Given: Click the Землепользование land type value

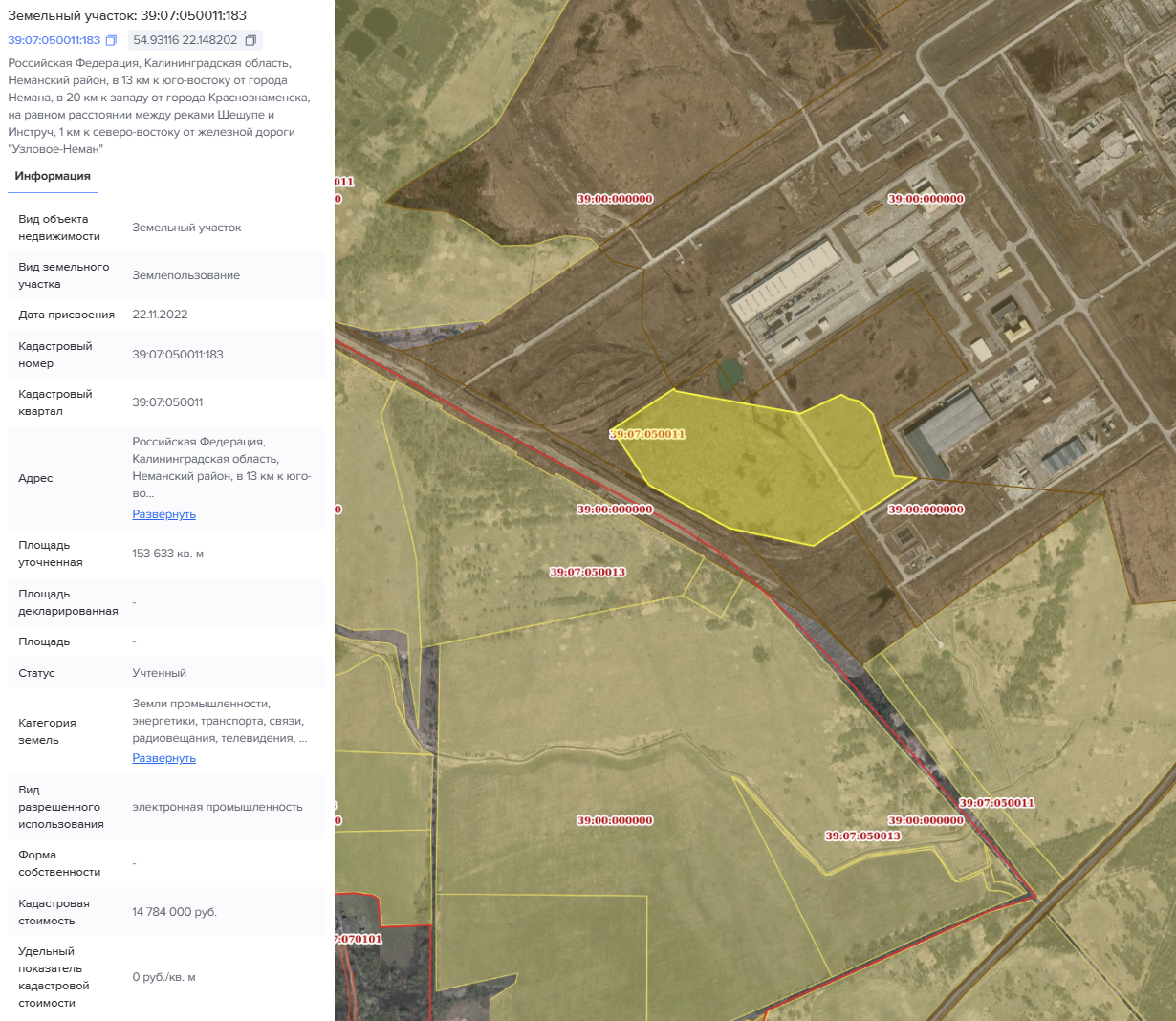Looking at the screenshot, I should point(185,275).
